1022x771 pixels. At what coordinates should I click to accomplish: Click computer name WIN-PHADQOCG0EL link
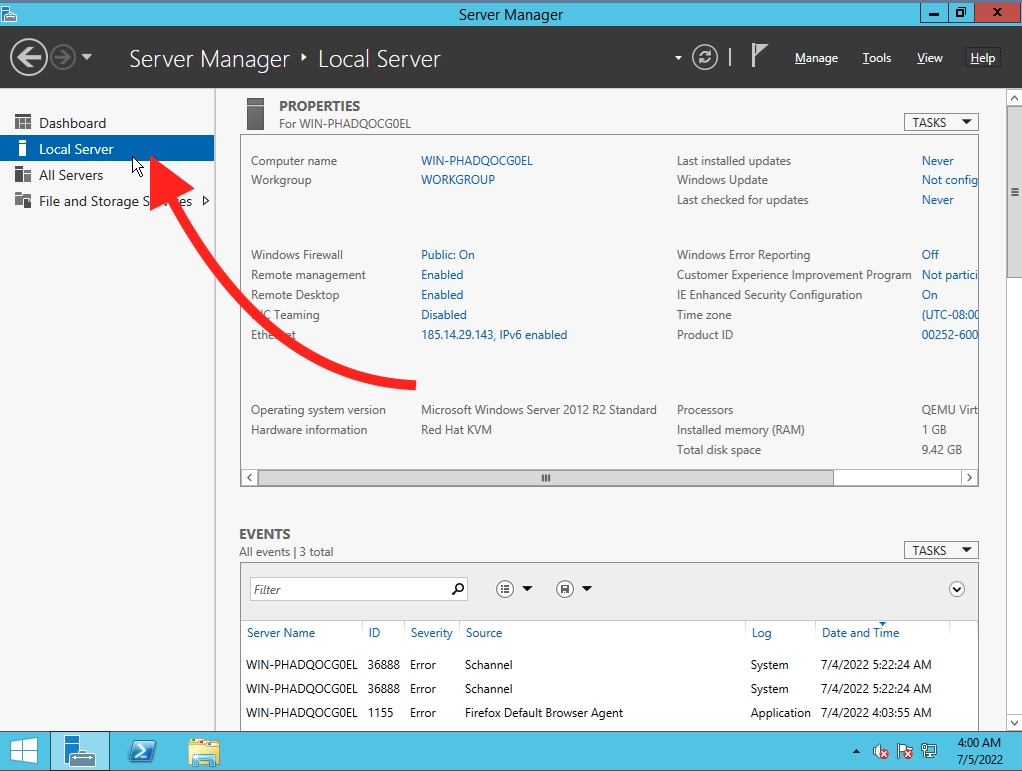pos(476,160)
